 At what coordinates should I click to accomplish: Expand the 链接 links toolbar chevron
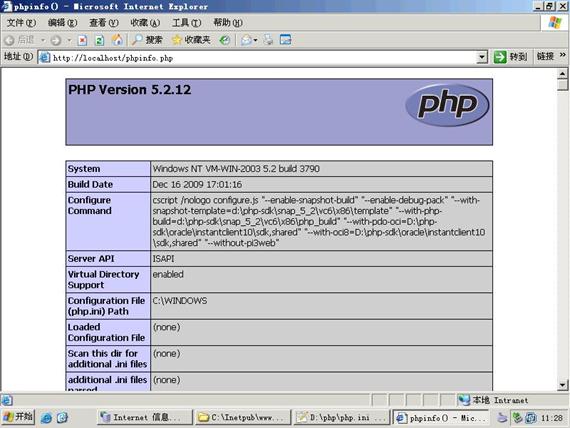(x=562, y=55)
